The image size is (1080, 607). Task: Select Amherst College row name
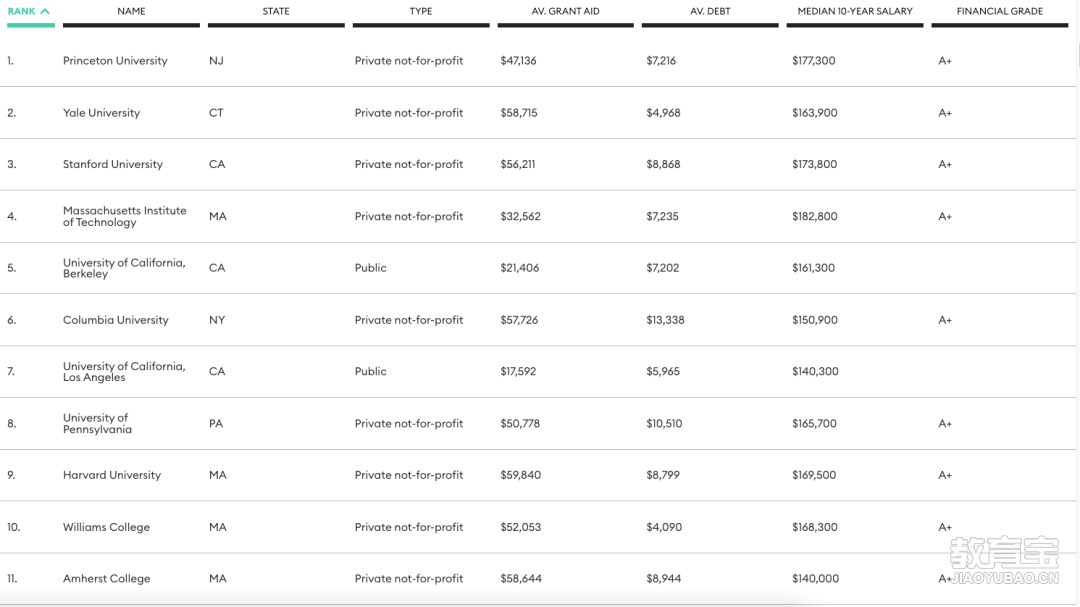(x=106, y=579)
